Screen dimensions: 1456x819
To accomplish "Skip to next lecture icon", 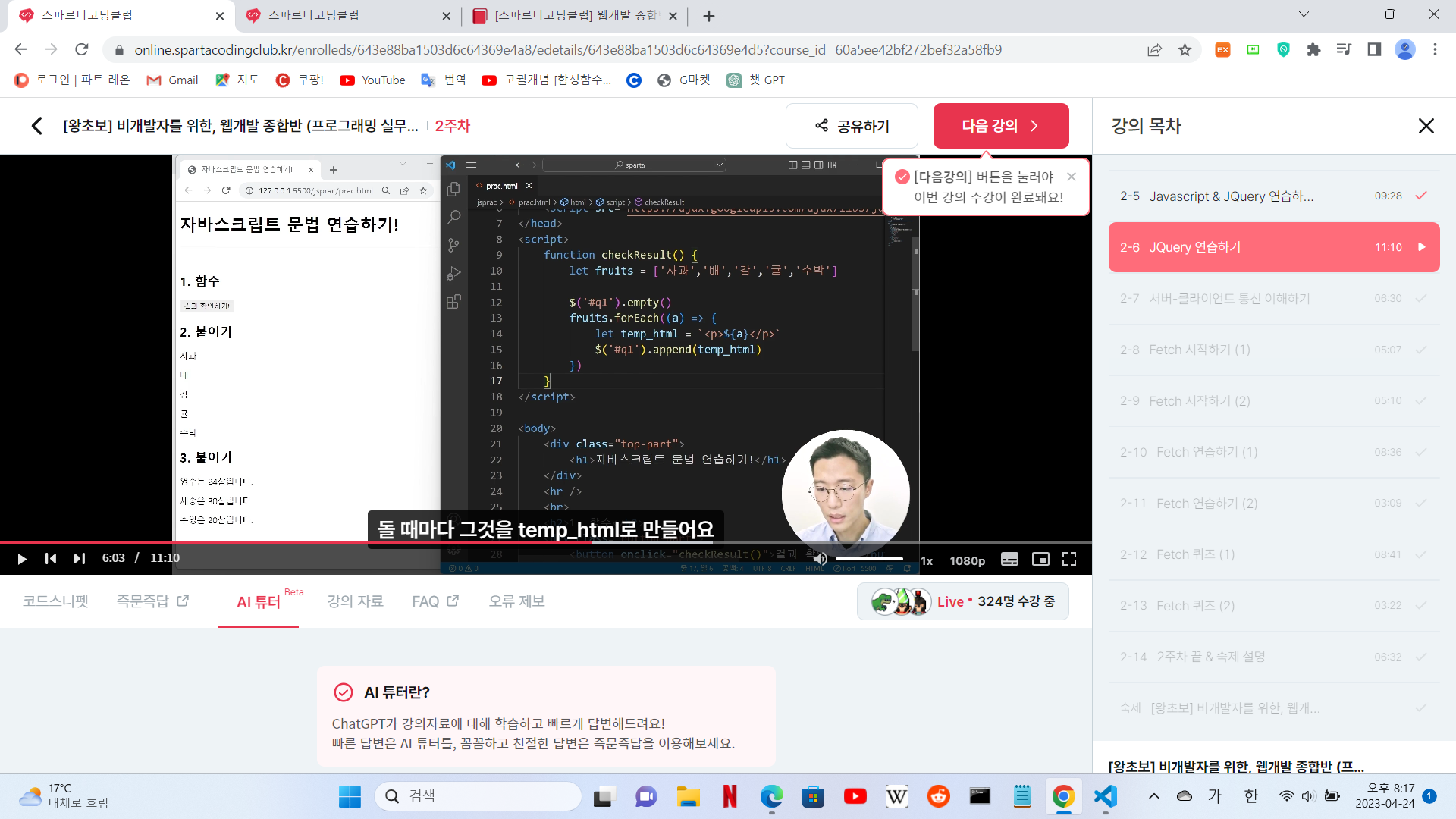I will (79, 559).
